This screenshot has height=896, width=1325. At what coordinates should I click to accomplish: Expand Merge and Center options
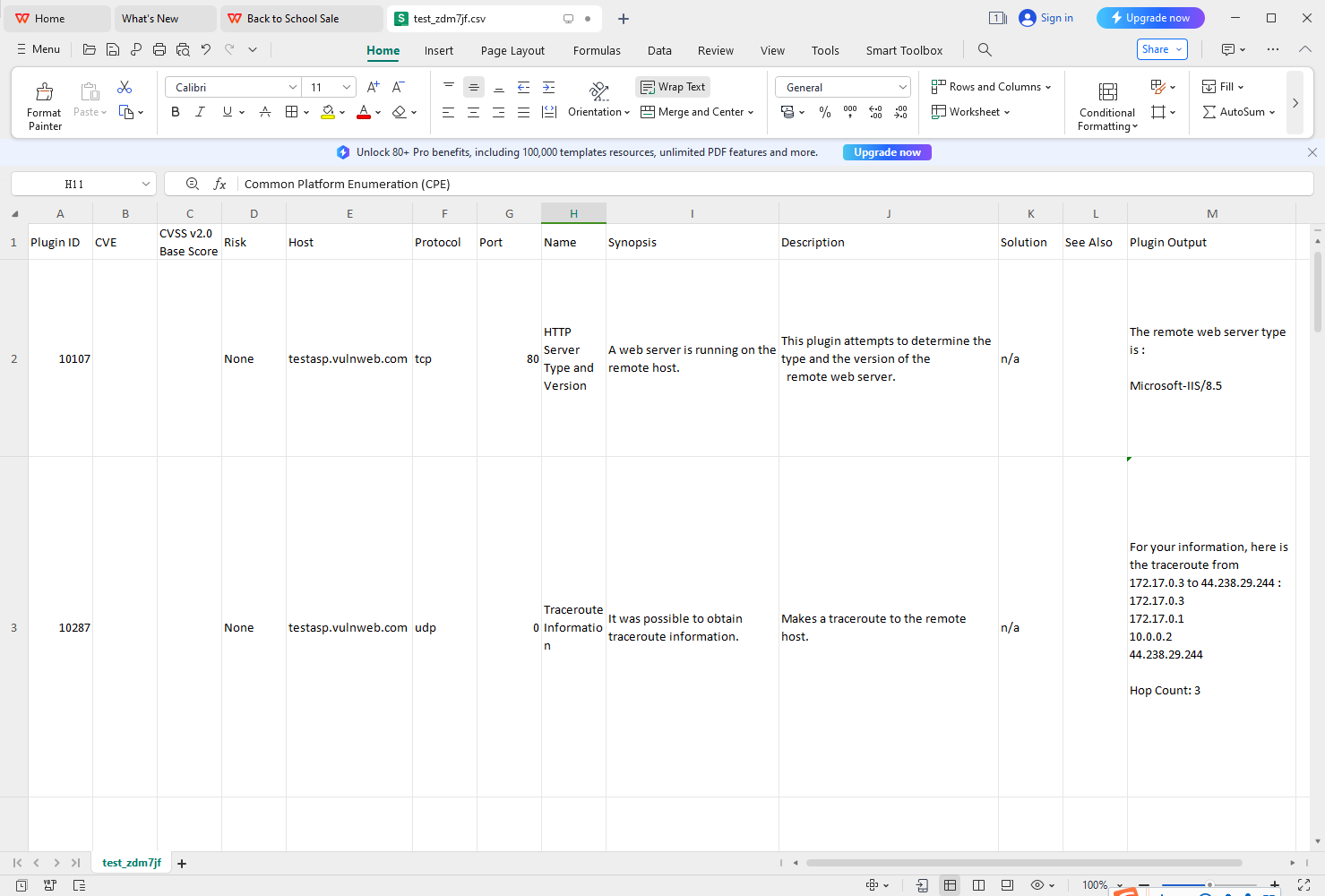coord(751,112)
